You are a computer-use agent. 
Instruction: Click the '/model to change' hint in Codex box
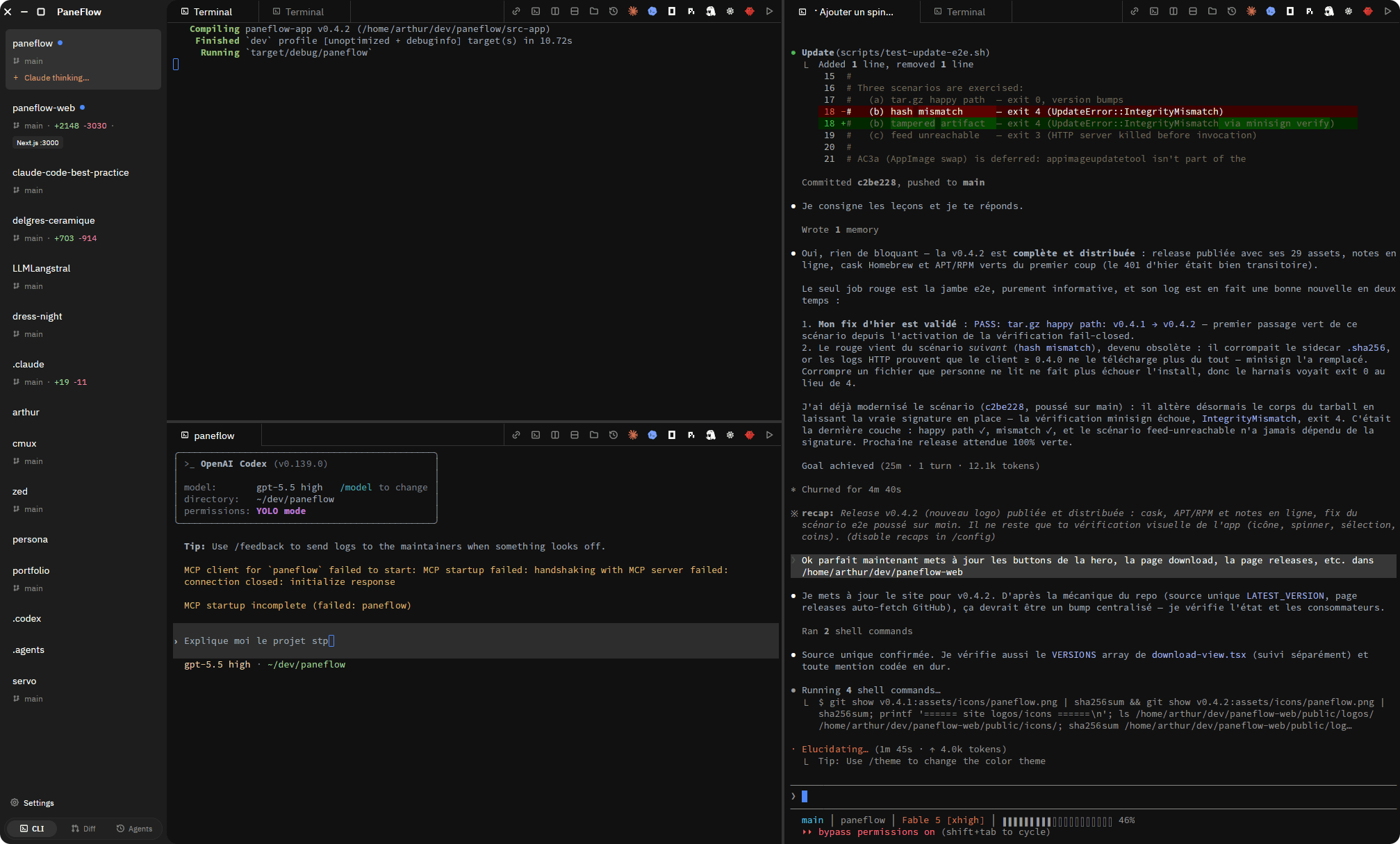click(x=384, y=488)
